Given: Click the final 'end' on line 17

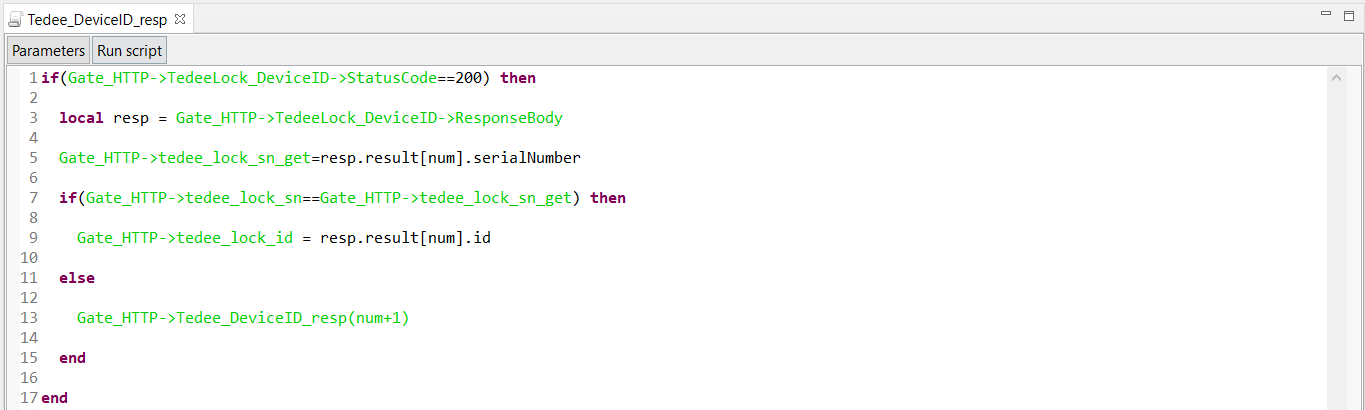Looking at the screenshot, I should coord(55,398).
